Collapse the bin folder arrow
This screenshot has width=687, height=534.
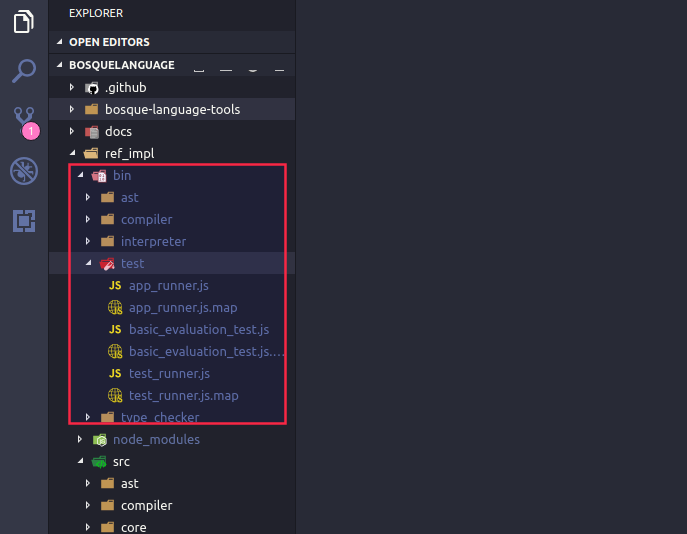click(80, 176)
